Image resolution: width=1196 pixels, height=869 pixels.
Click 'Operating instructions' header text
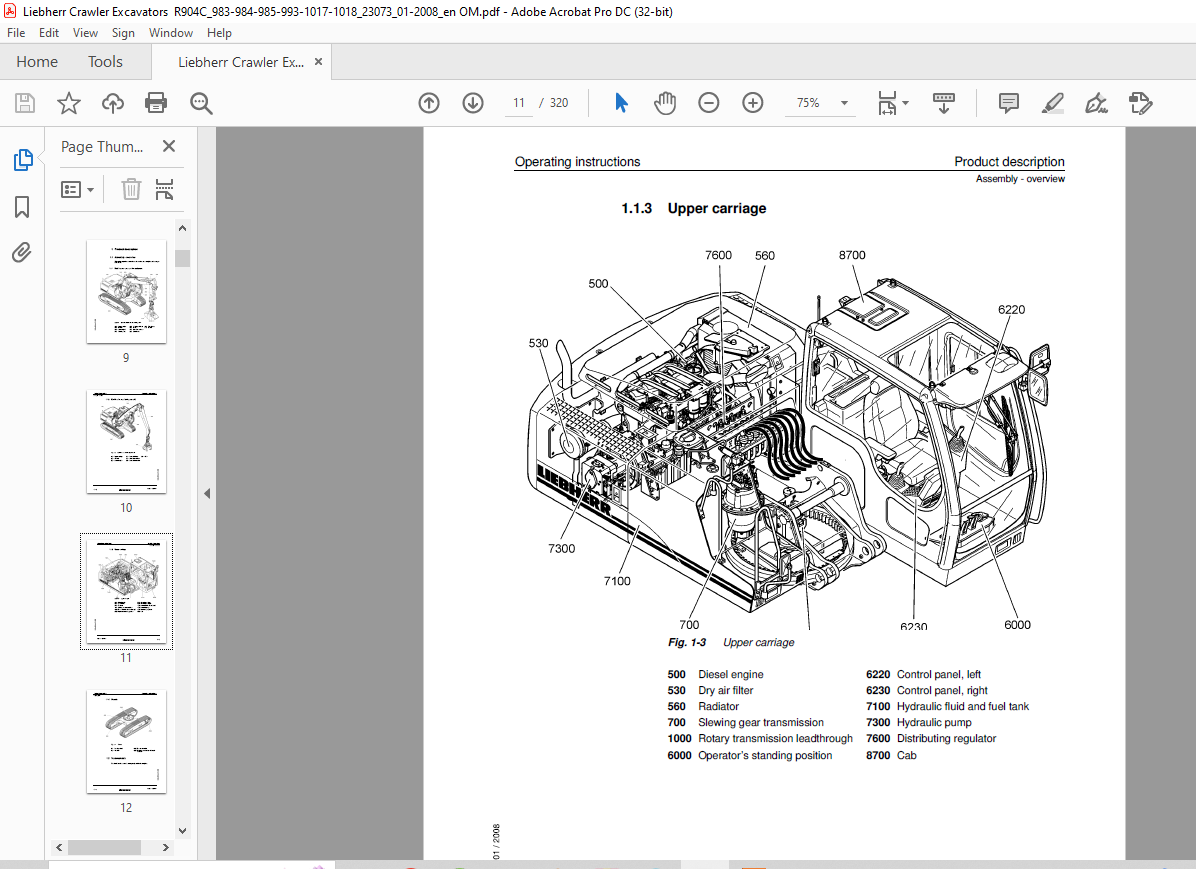pos(577,162)
